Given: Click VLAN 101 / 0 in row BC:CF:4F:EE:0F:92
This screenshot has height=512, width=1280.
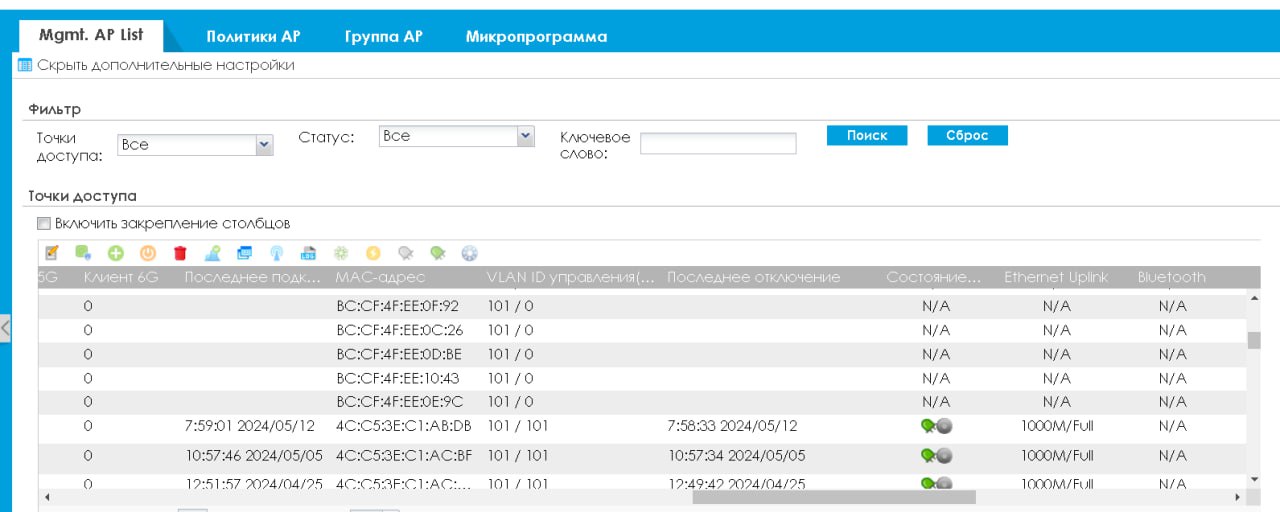Looking at the screenshot, I should (511, 306).
